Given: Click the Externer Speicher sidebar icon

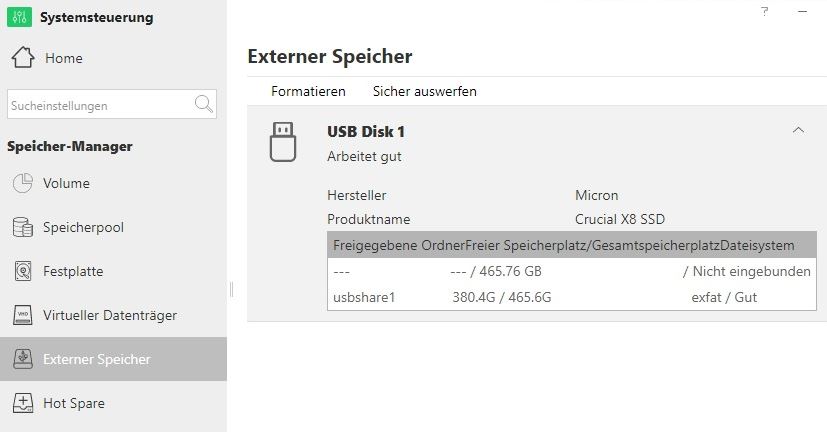Looking at the screenshot, I should point(23,359).
